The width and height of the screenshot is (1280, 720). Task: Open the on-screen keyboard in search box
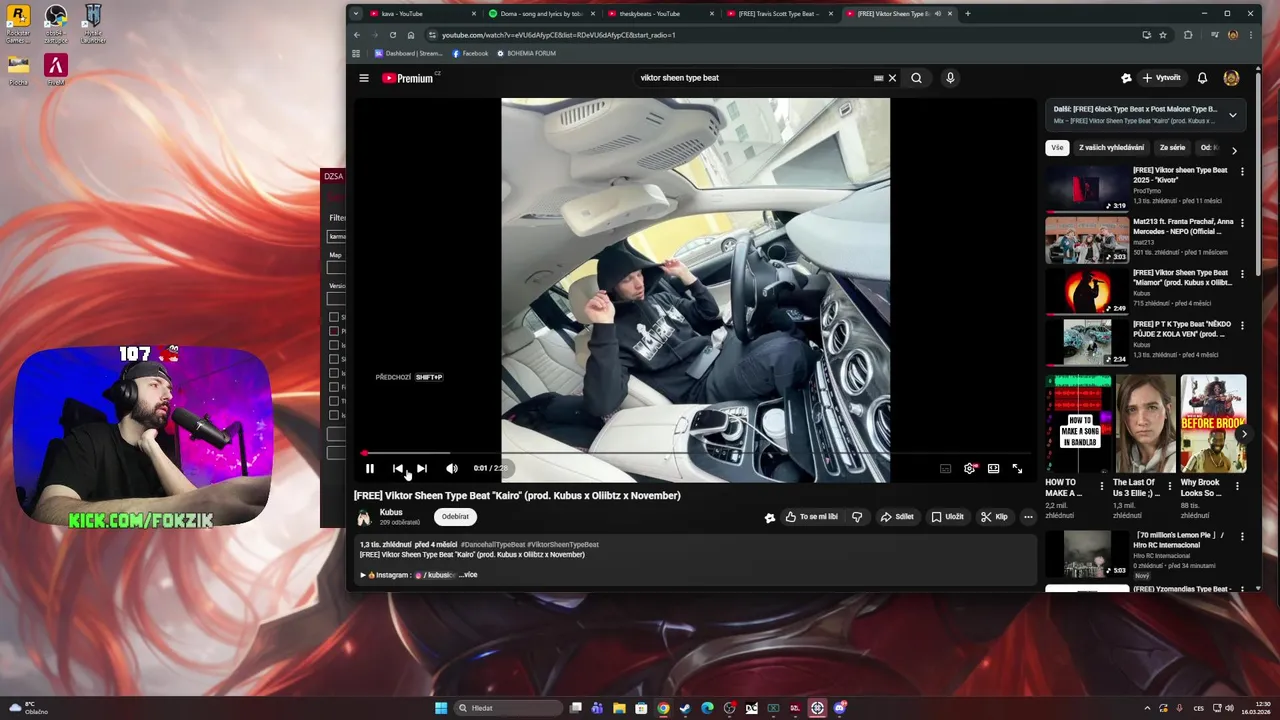pos(878,78)
